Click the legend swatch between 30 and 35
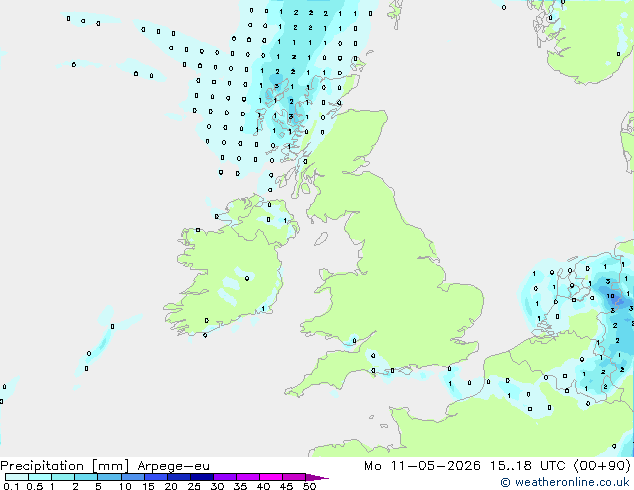 [x=224, y=477]
